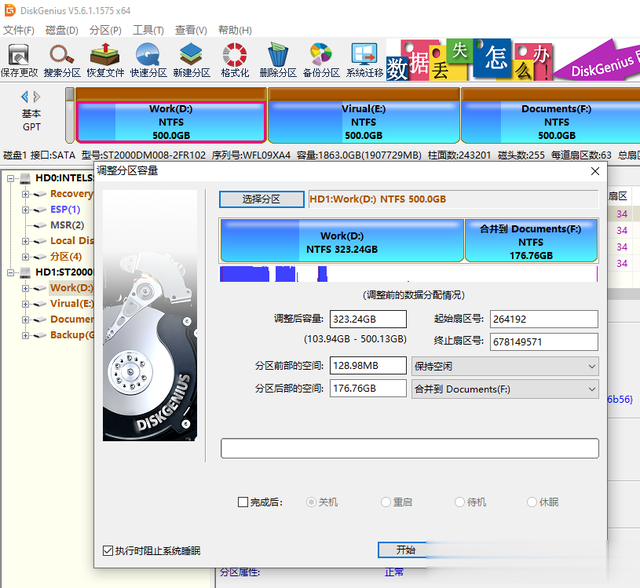Start the System Migration (系统迁移) tool

[x=364, y=60]
